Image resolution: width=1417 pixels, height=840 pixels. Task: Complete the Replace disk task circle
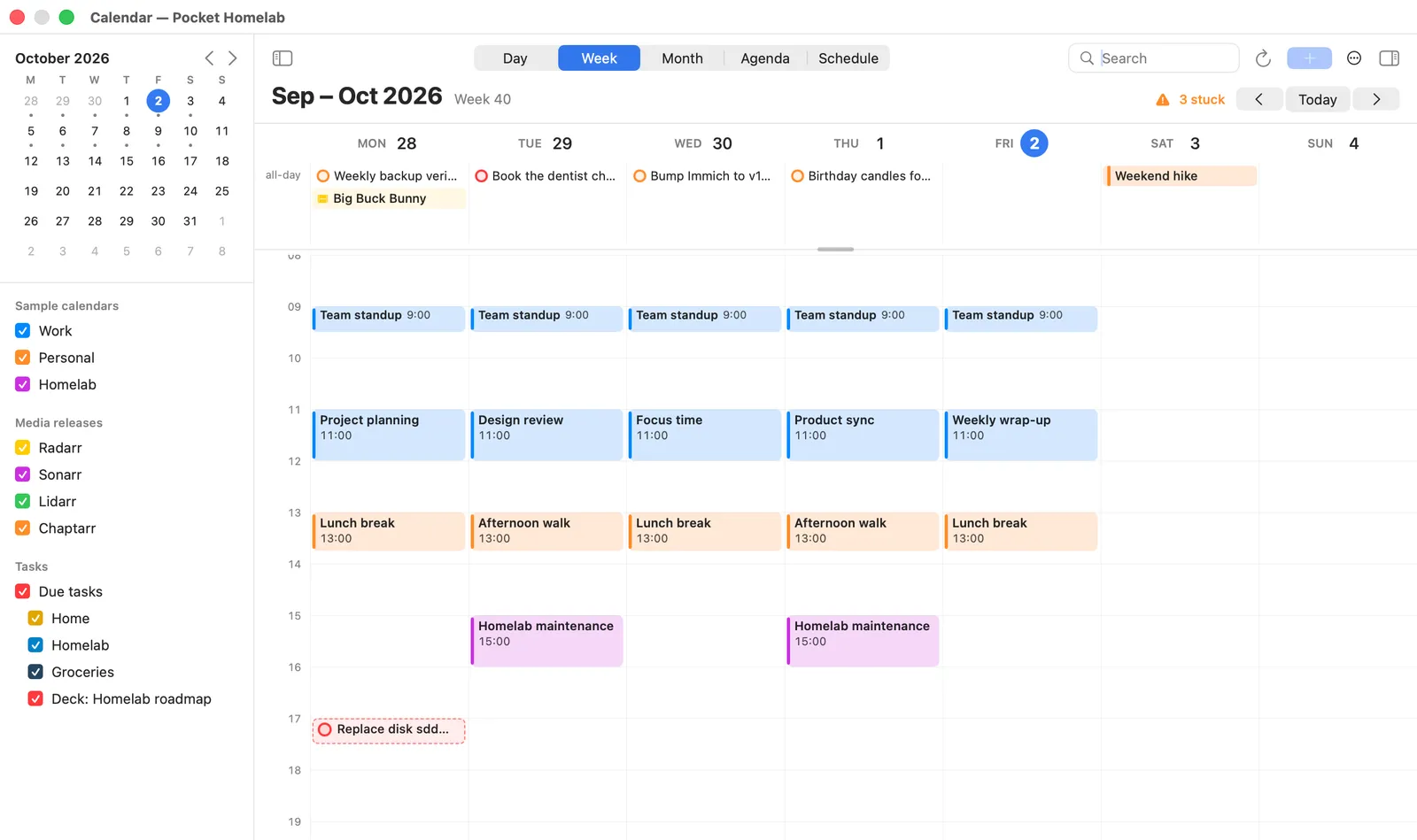click(x=325, y=729)
